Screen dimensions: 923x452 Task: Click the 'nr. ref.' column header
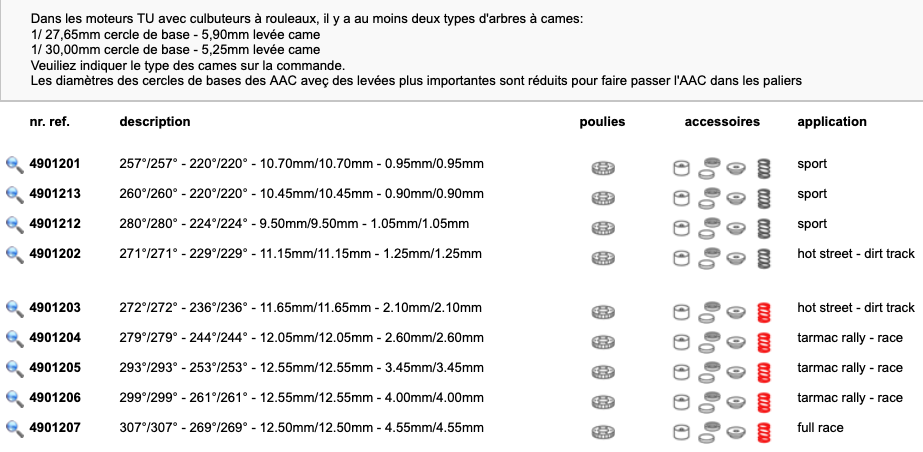click(x=49, y=122)
